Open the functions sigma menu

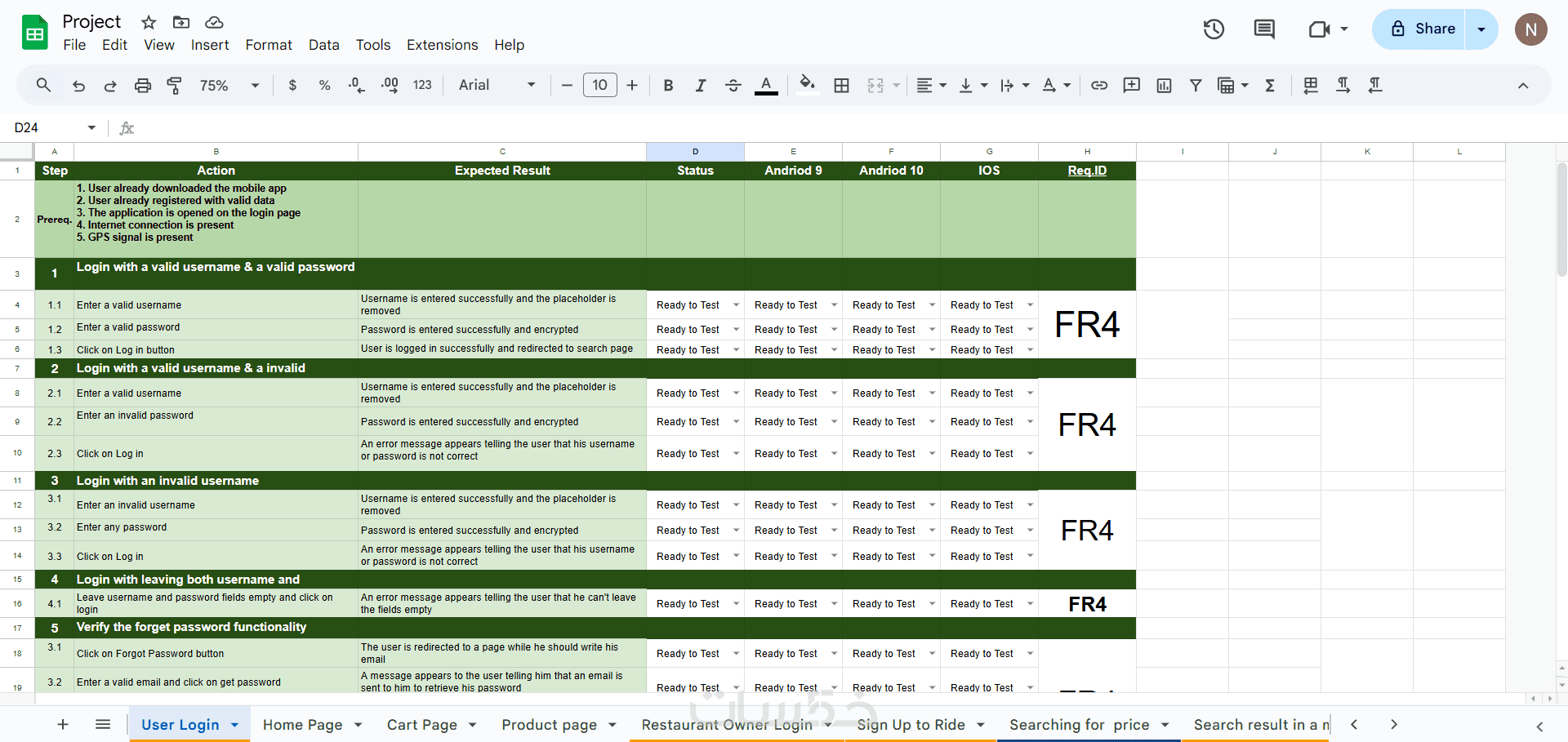1270,86
